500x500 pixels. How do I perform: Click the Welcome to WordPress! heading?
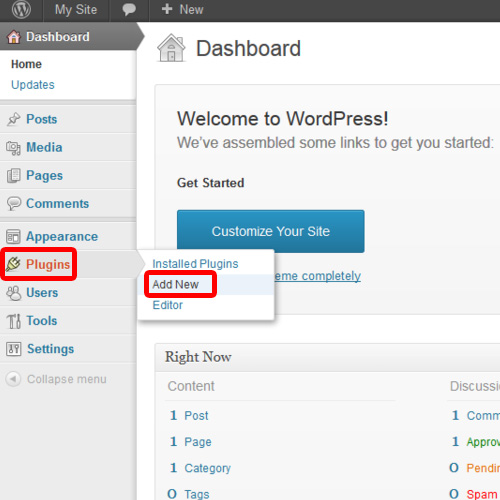[x=283, y=118]
